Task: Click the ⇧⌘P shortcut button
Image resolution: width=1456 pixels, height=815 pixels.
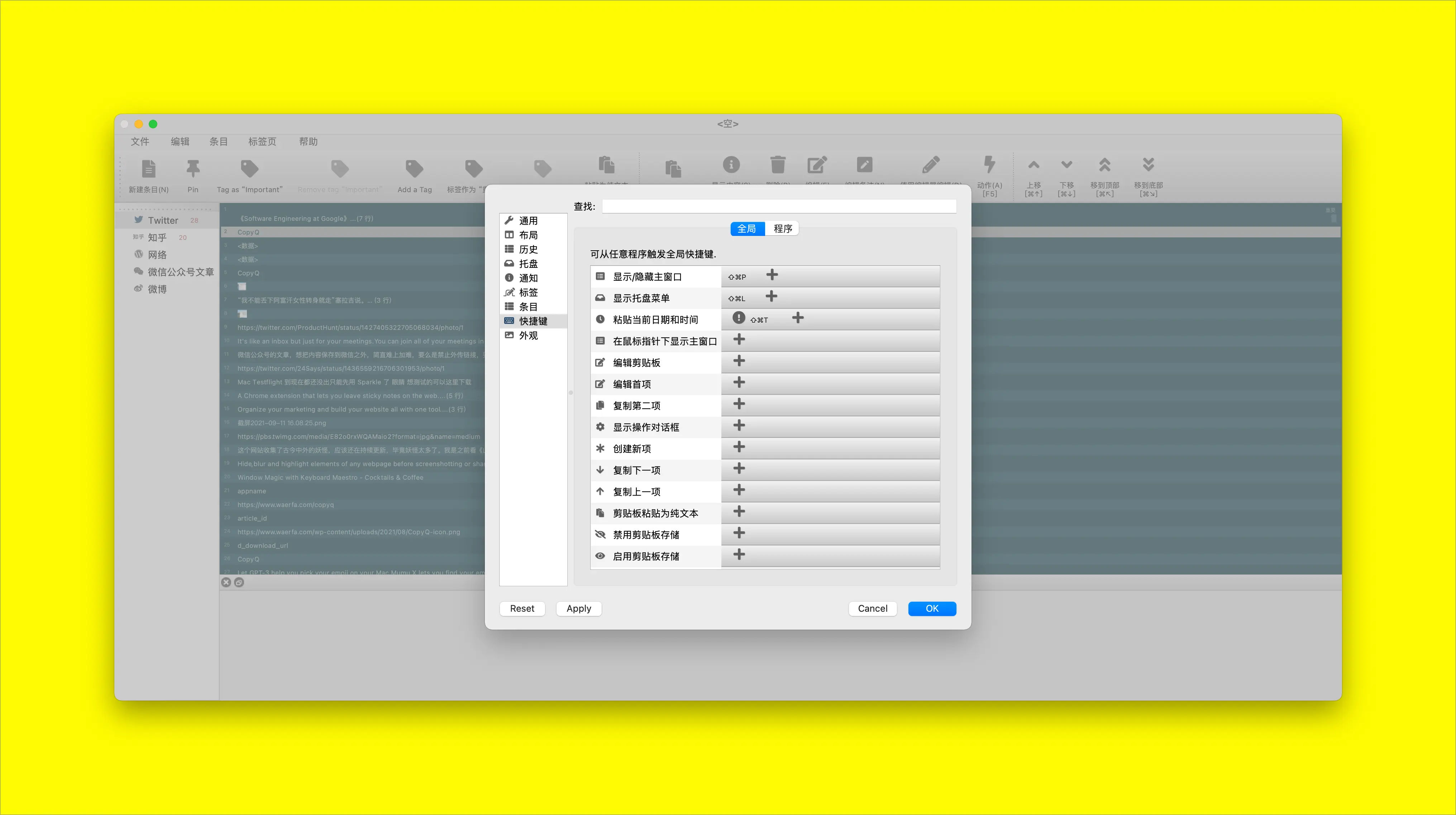Action: point(737,276)
